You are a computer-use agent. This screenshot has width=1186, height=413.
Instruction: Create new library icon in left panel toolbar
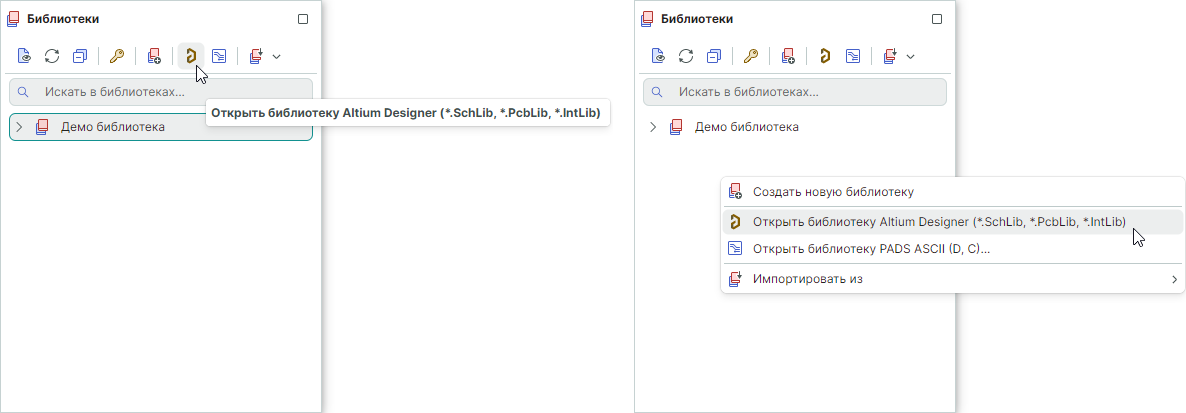pyautogui.click(x=154, y=56)
